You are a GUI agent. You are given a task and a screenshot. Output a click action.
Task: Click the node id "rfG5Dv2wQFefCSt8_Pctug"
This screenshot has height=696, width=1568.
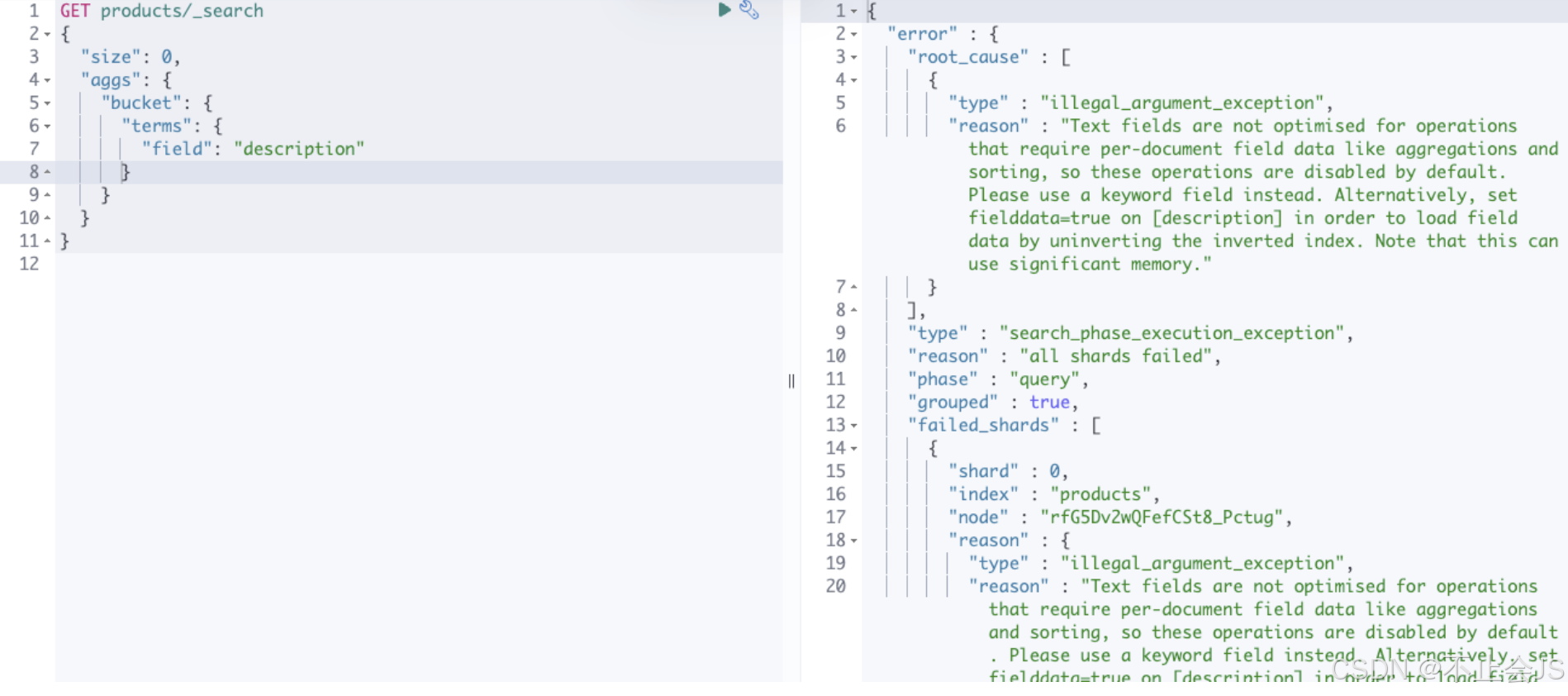click(1162, 517)
